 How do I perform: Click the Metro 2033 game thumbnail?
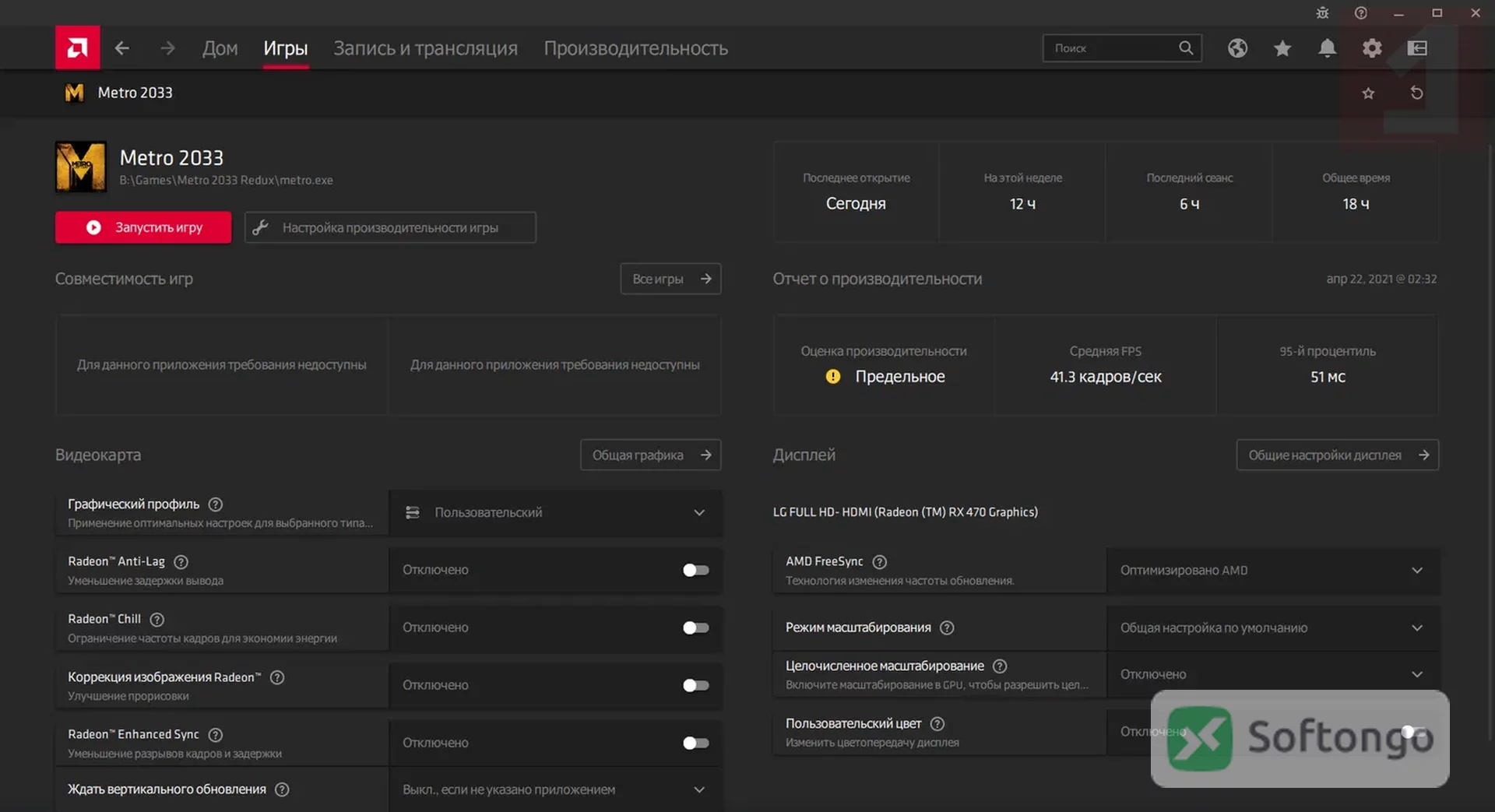coord(81,167)
